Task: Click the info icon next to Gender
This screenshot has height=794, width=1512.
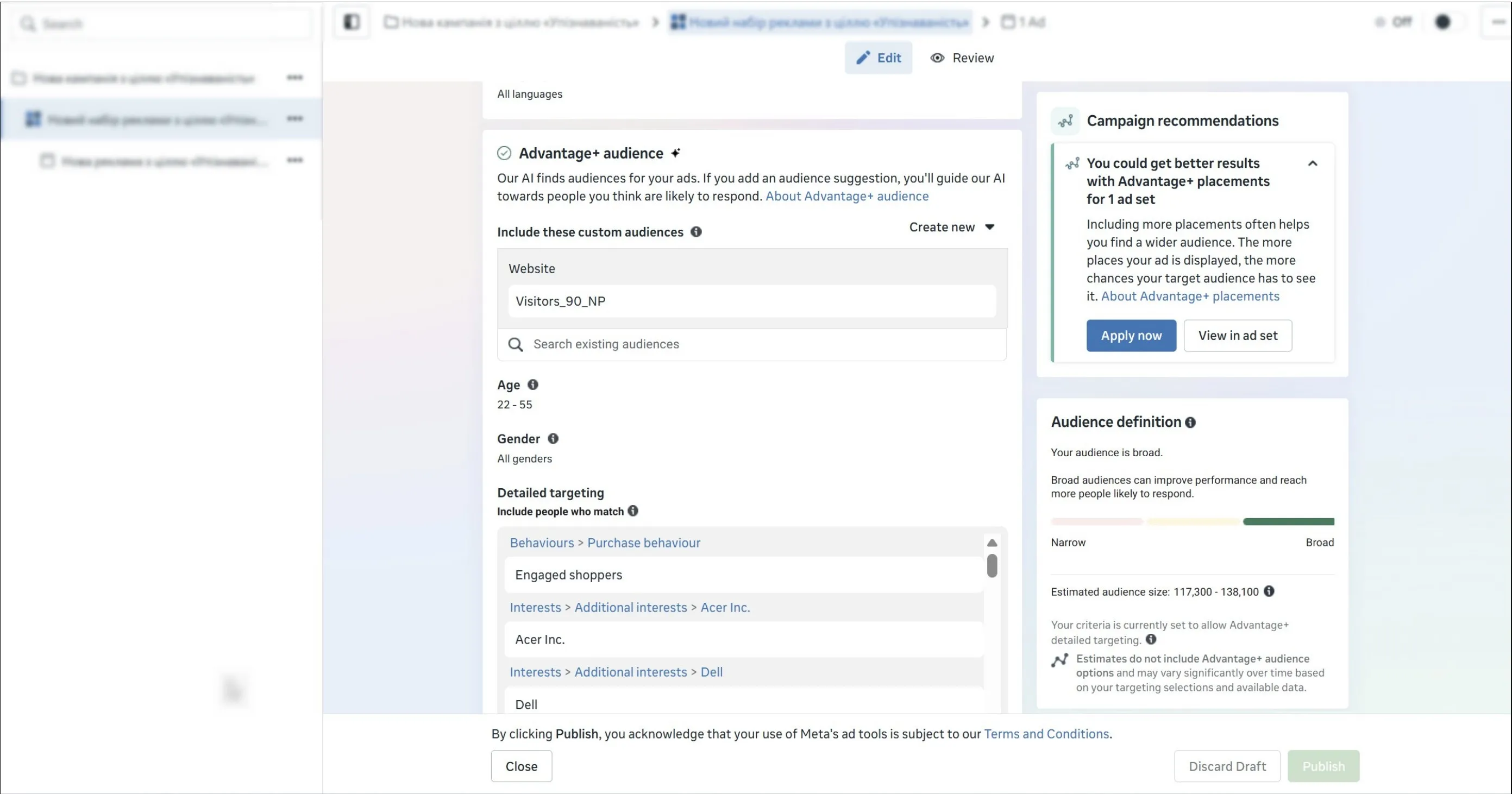Action: pos(553,438)
